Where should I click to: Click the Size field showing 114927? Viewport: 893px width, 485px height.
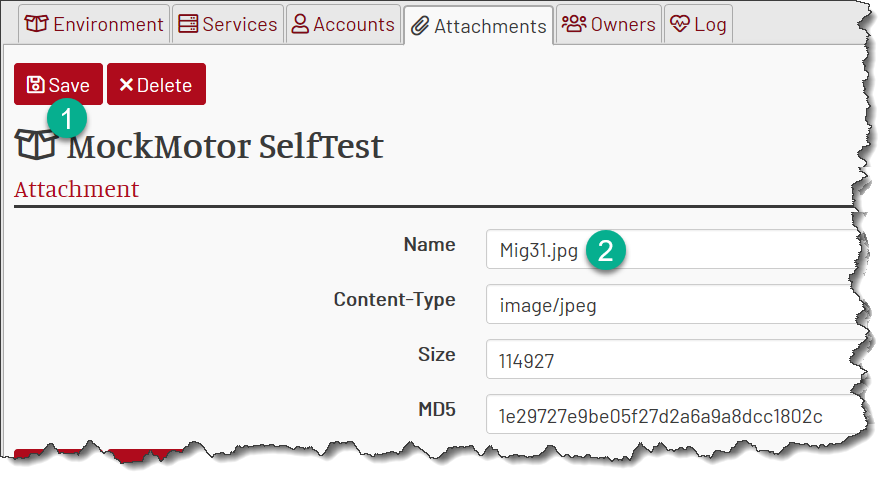click(673, 359)
